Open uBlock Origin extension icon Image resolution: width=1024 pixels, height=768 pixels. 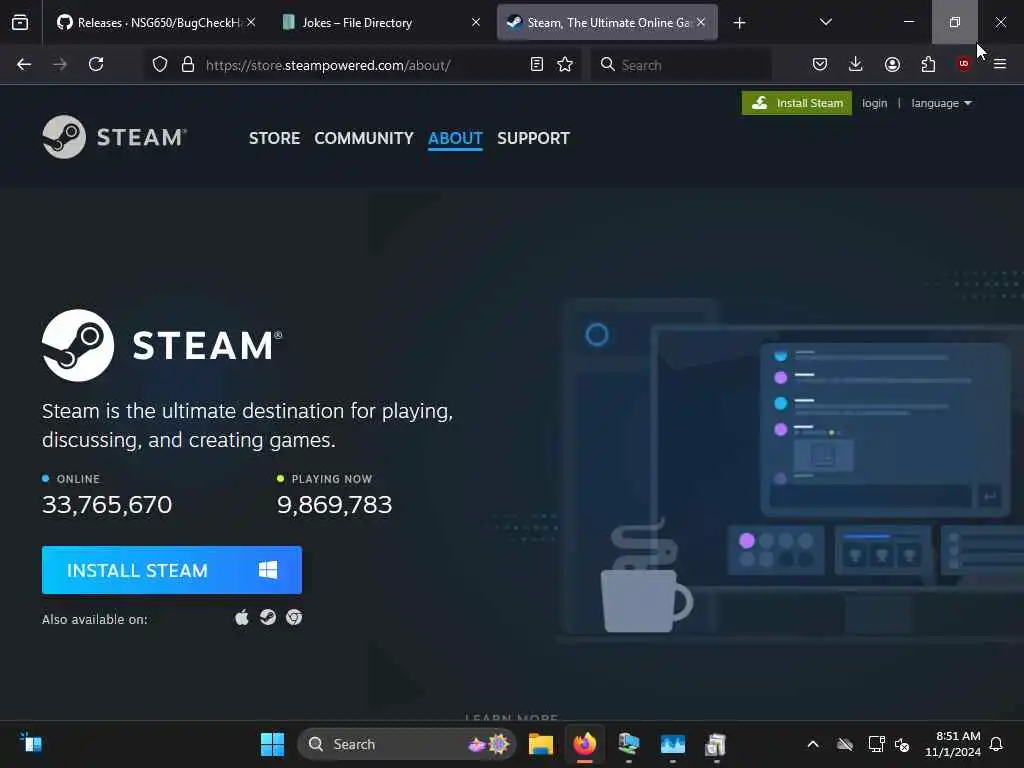(x=964, y=65)
